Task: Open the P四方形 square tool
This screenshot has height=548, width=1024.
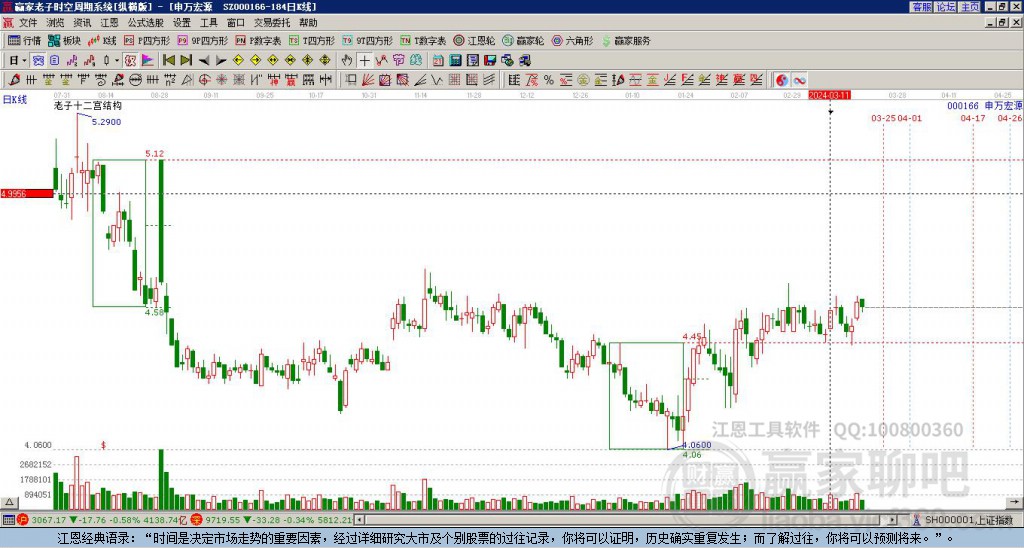Action: [147, 40]
